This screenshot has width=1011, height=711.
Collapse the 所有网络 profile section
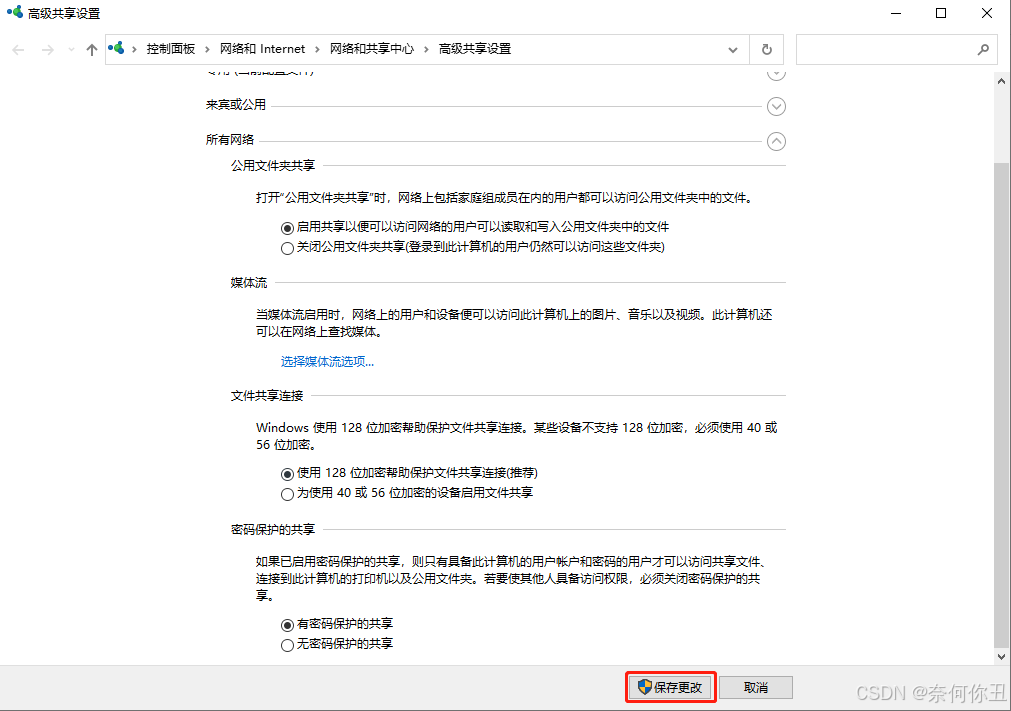tap(776, 141)
